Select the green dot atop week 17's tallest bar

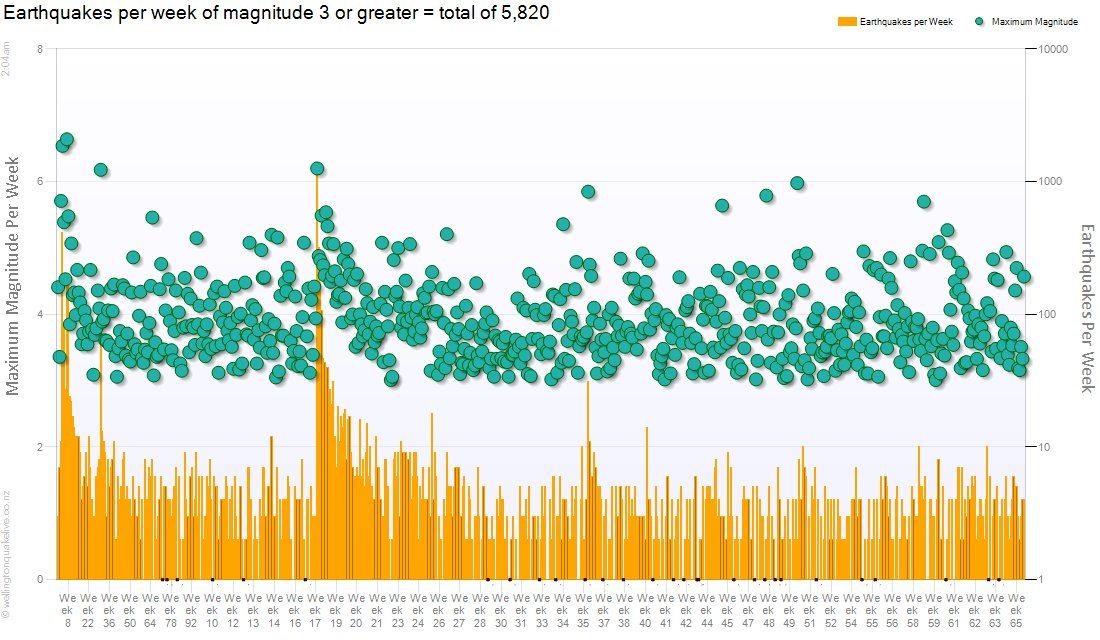click(317, 168)
